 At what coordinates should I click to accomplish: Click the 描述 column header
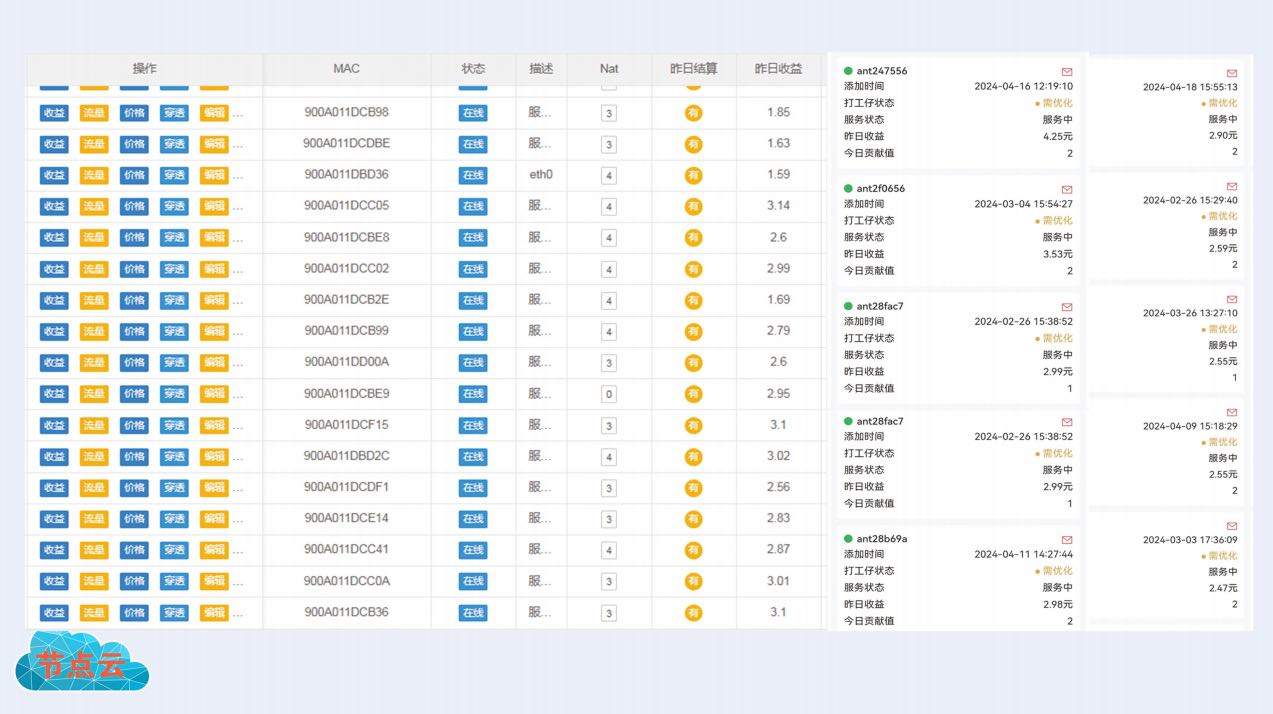541,69
